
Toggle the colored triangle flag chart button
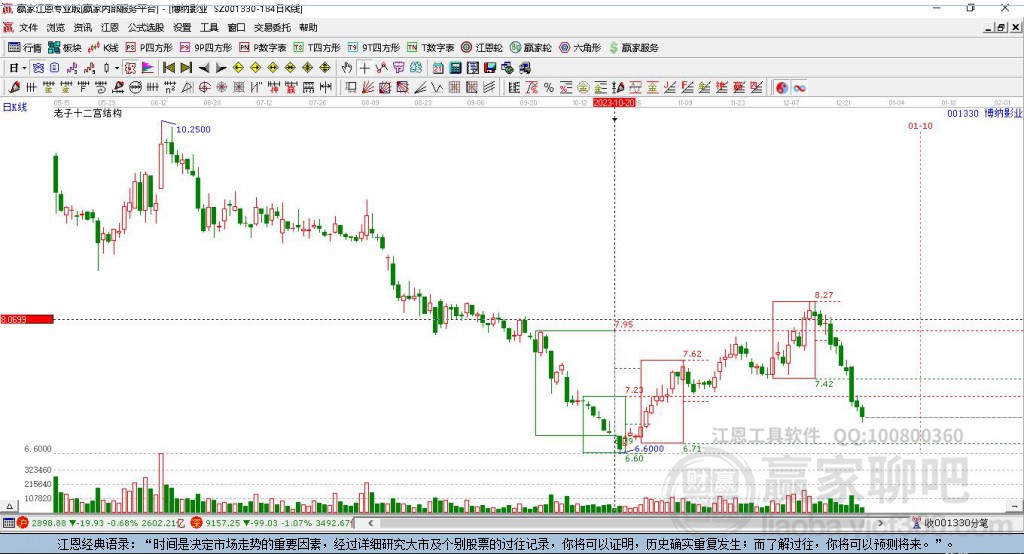(x=148, y=67)
